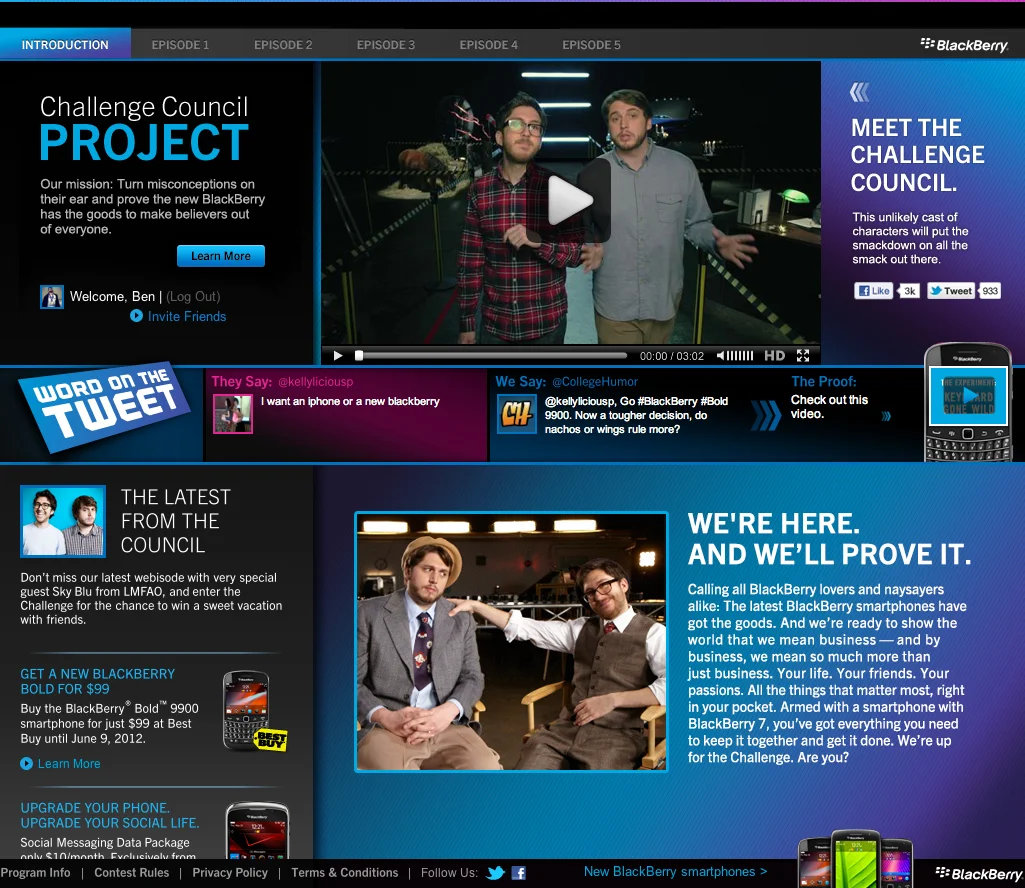This screenshot has height=888, width=1025.
Task: Mute the video with the speaker icon
Action: [720, 356]
